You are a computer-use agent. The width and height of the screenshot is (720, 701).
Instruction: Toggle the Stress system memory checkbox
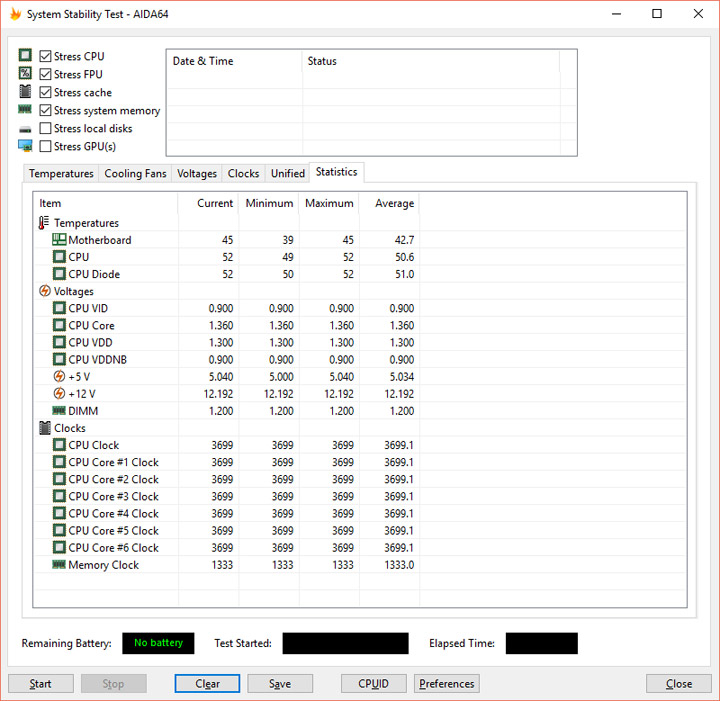(x=45, y=110)
